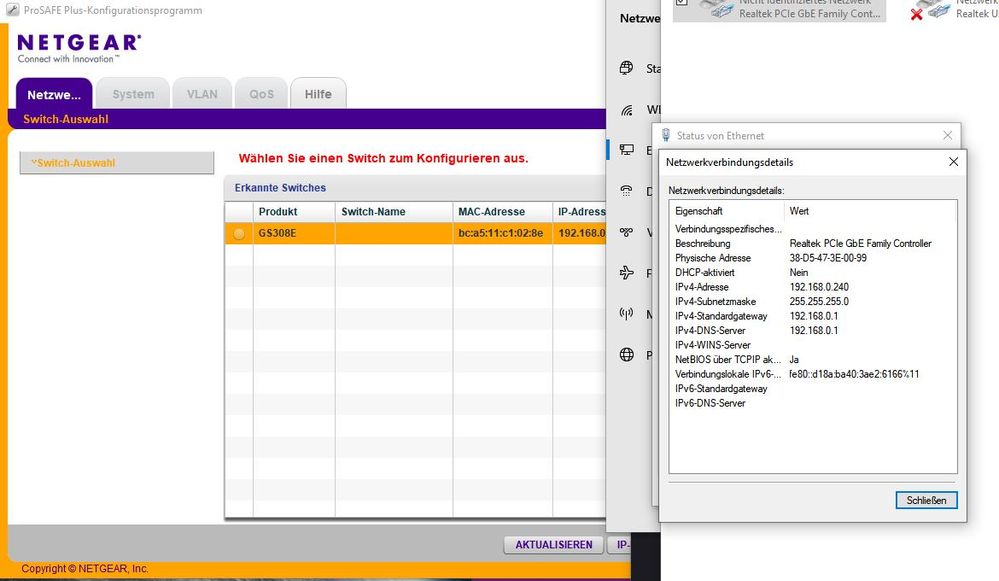Select the IPv6-DNS-Server row
The image size is (999, 581).
pyautogui.click(x=812, y=403)
